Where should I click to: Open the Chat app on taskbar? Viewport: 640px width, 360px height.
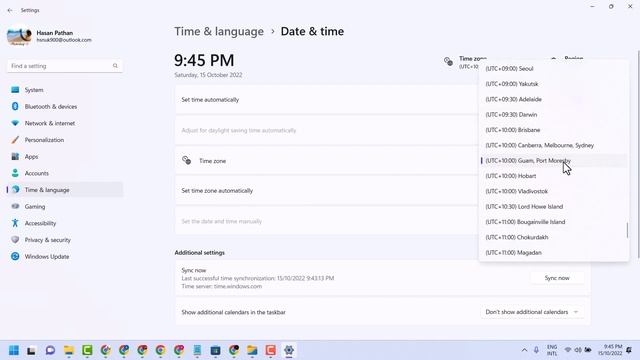(x=50, y=350)
